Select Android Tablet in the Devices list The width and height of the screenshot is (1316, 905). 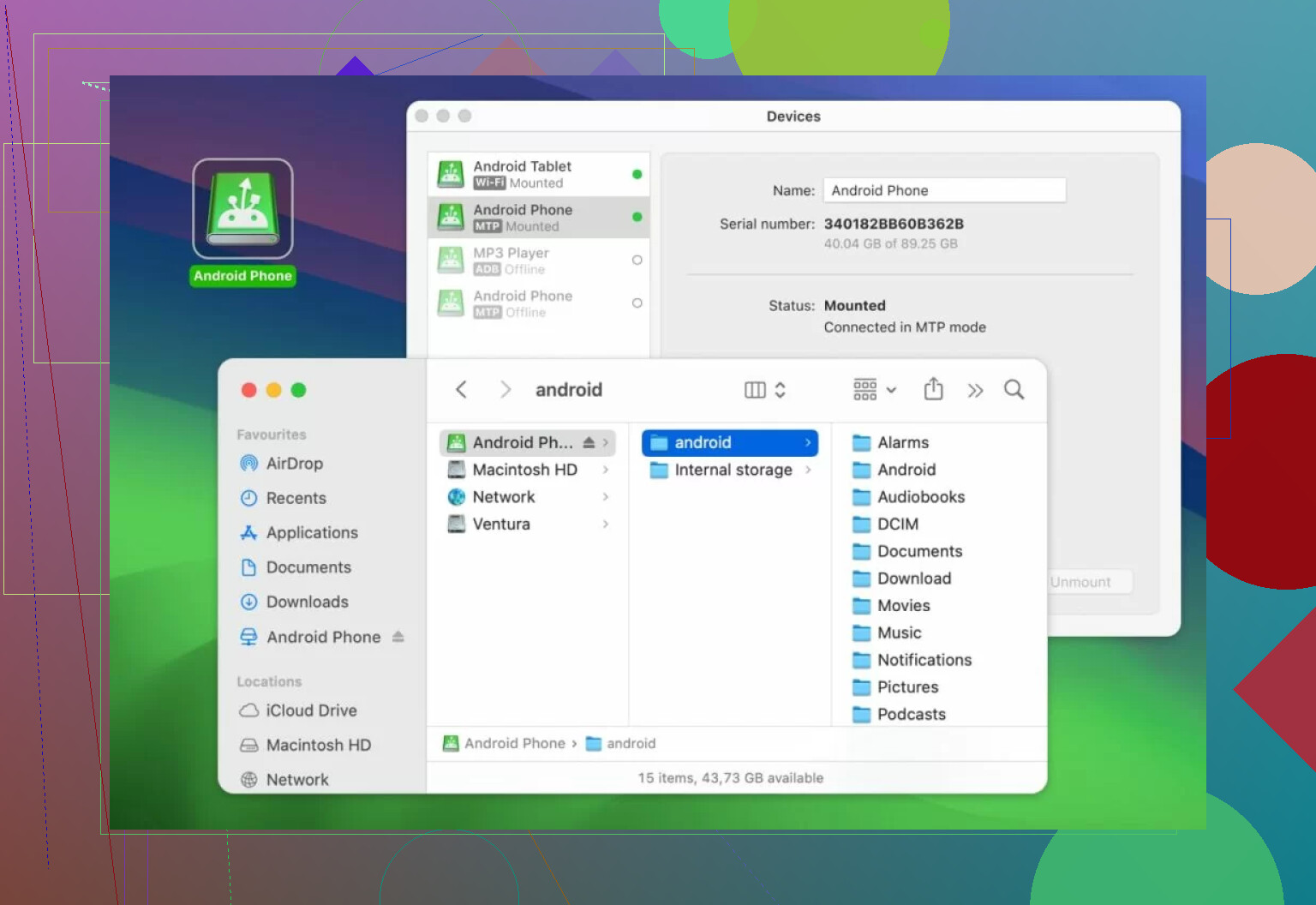point(538,174)
